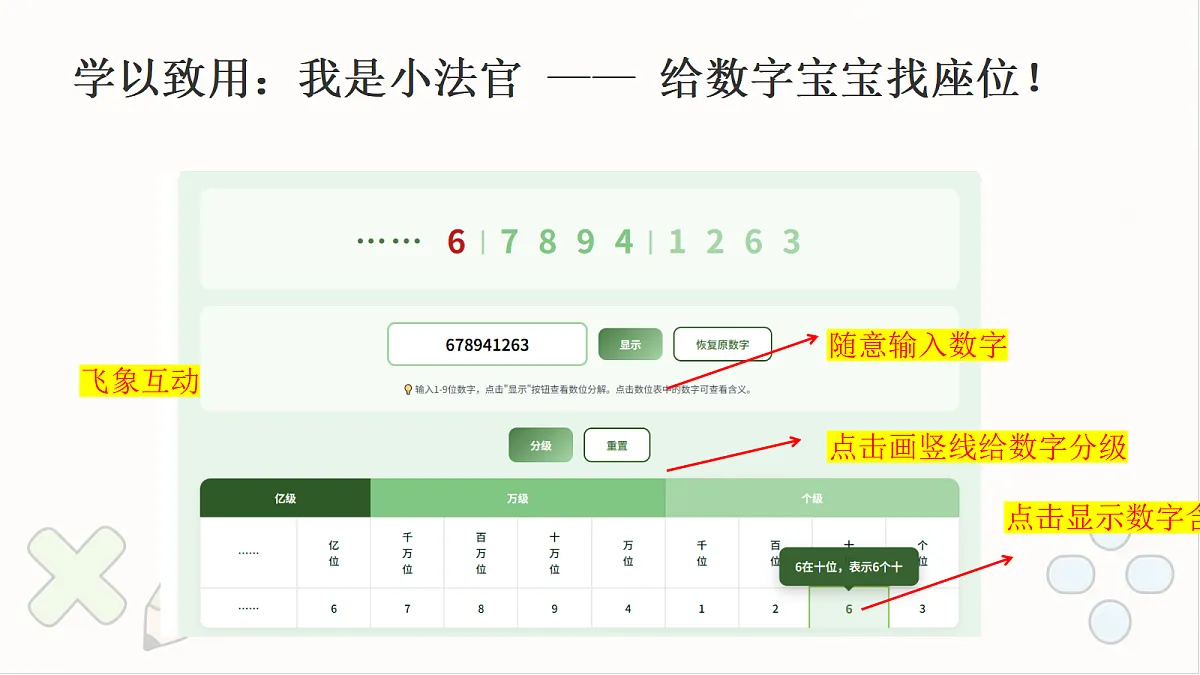
Task: Click the large 4 in the top number display
Action: 624,242
